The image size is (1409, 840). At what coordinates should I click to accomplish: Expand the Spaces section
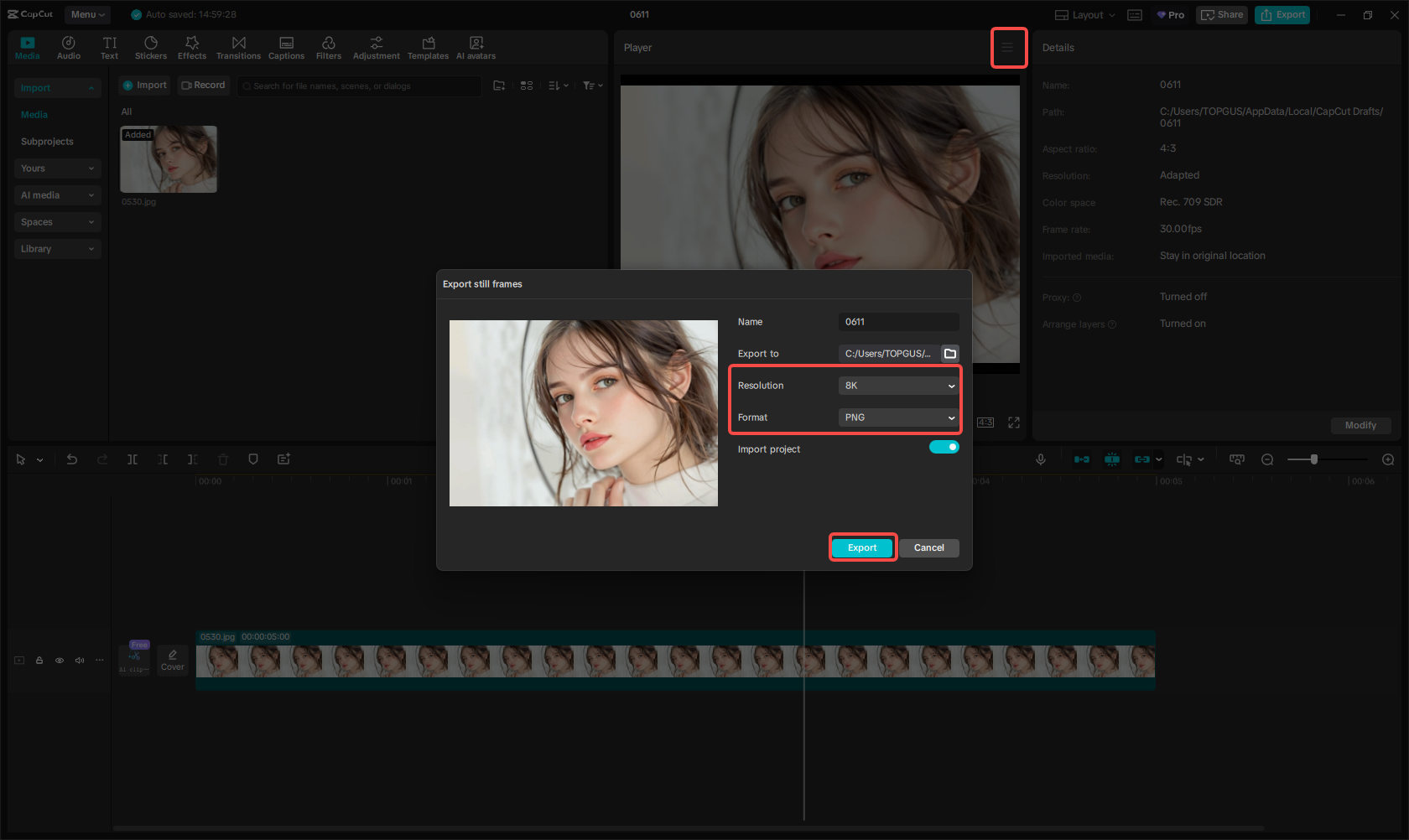click(x=57, y=222)
